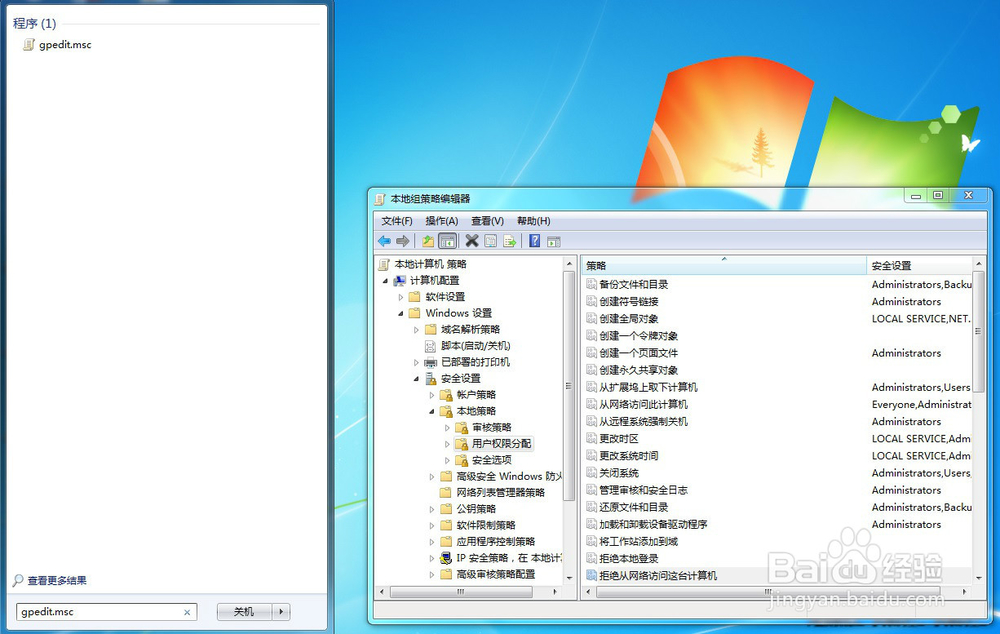Open the 操作(A) menu
Image resolution: width=1000 pixels, height=634 pixels.
coord(441,221)
